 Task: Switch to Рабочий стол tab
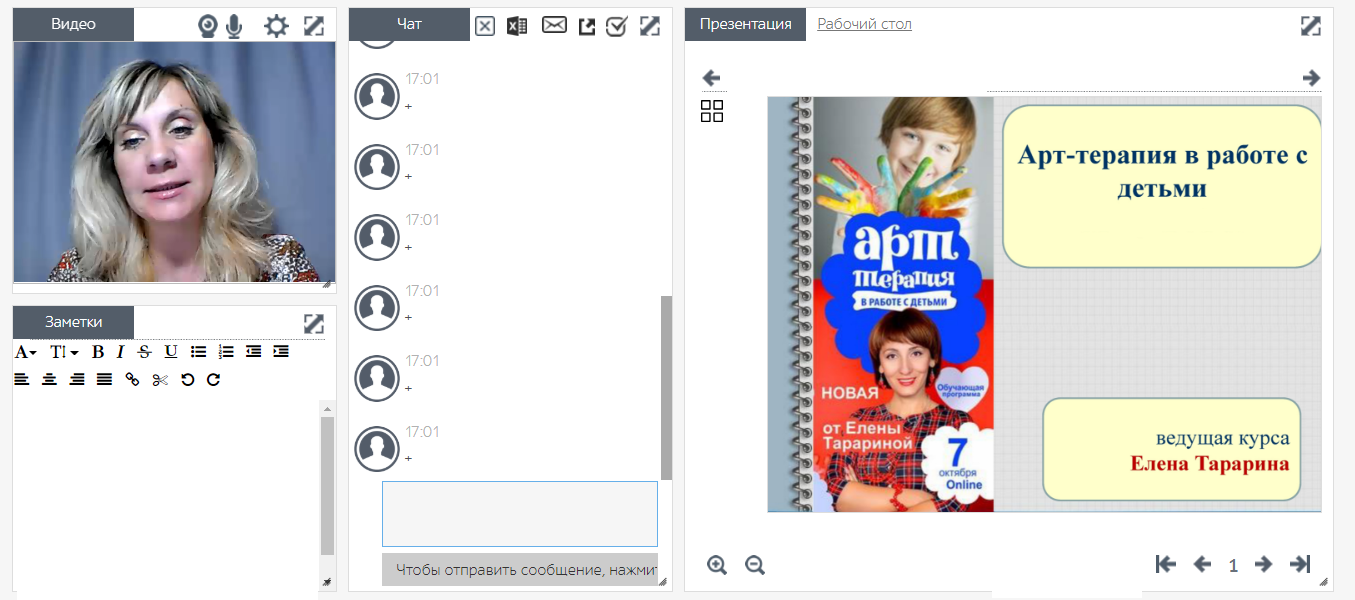[864, 24]
